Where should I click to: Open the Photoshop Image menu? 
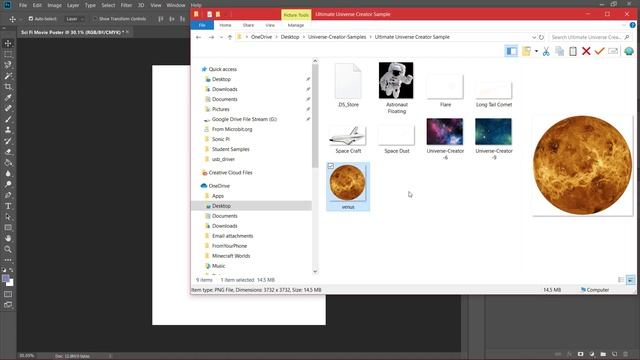54,5
